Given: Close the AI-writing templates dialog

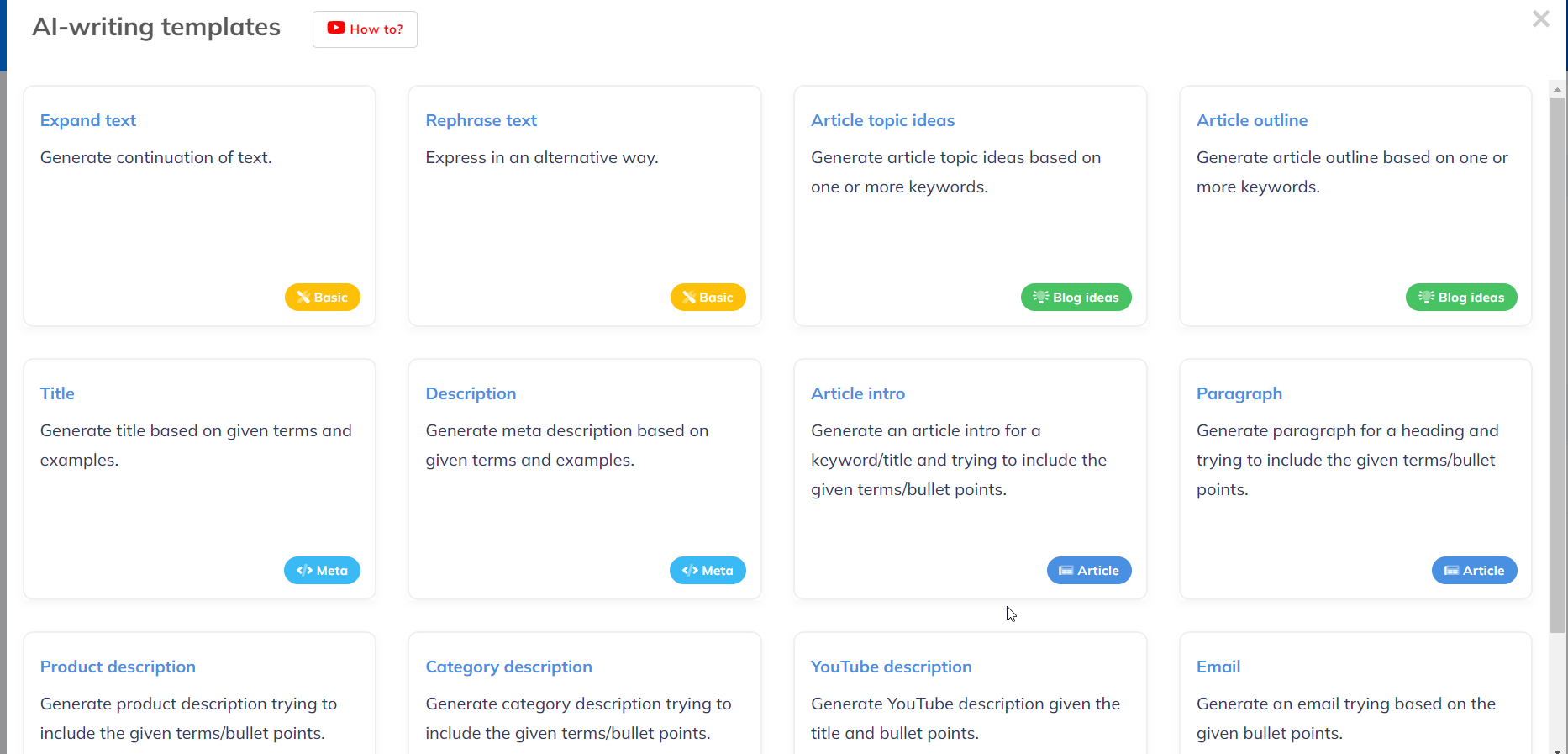Looking at the screenshot, I should click(x=1540, y=18).
